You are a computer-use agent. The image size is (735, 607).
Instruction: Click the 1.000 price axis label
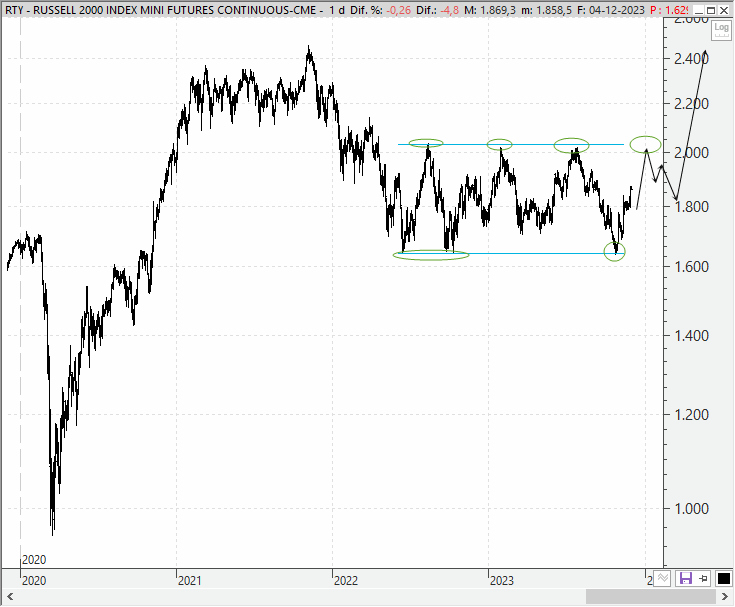[x=691, y=509]
